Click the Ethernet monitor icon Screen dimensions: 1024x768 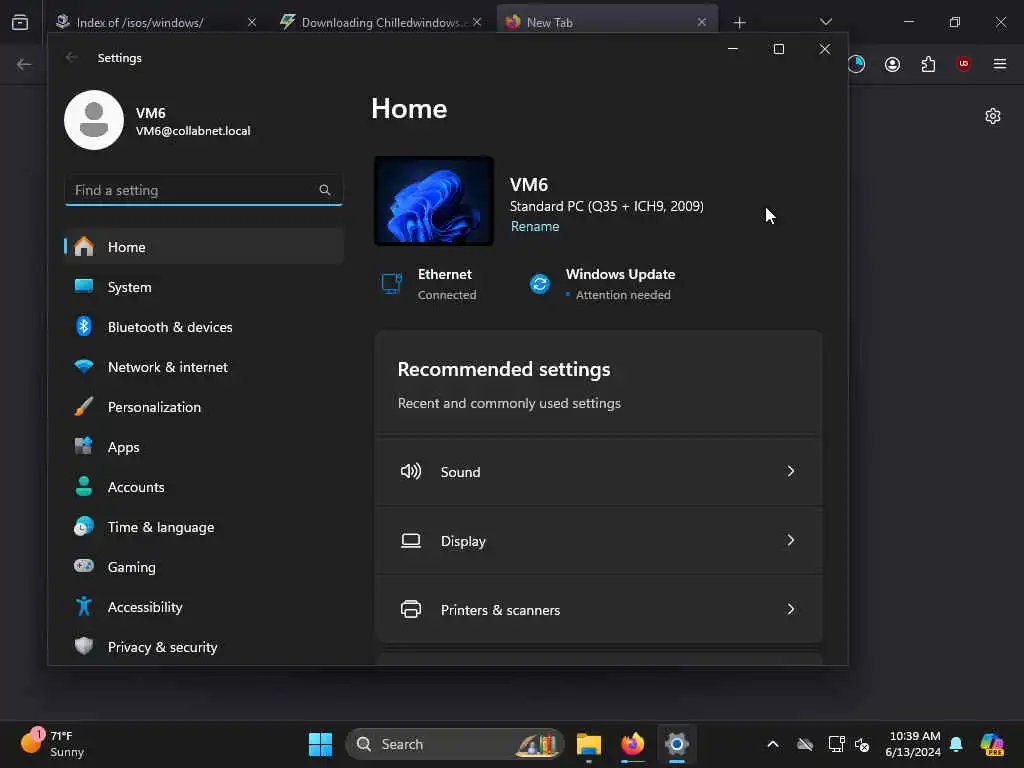pos(392,284)
